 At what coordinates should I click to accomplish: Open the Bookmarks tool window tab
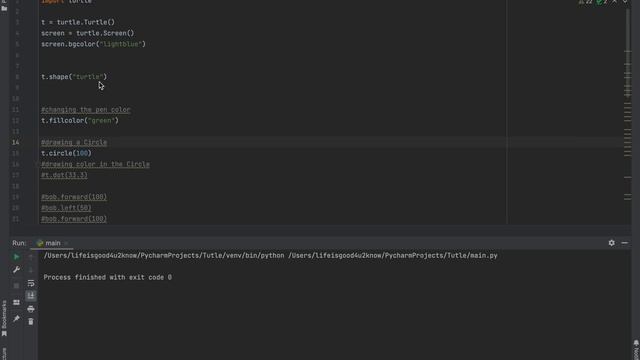point(4,318)
